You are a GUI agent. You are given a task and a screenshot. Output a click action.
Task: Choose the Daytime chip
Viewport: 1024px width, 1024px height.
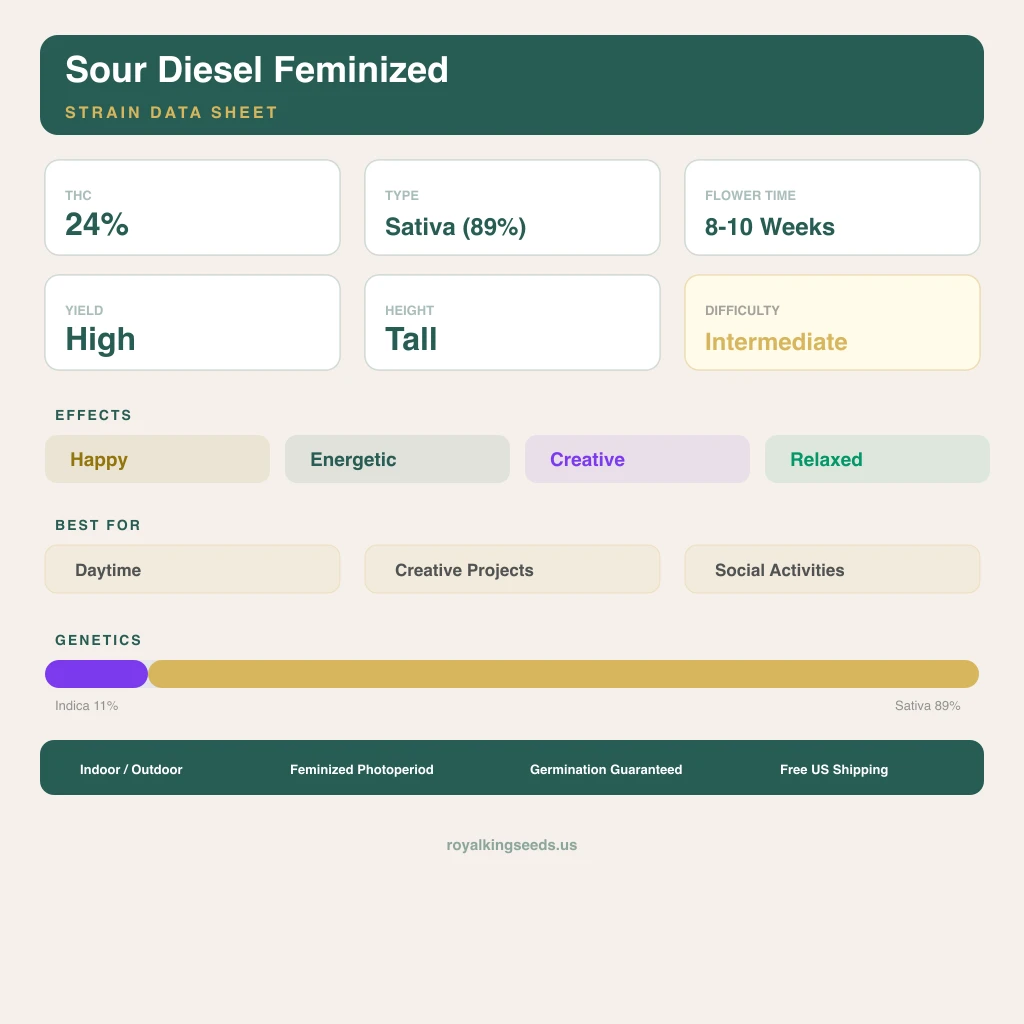[x=192, y=569]
